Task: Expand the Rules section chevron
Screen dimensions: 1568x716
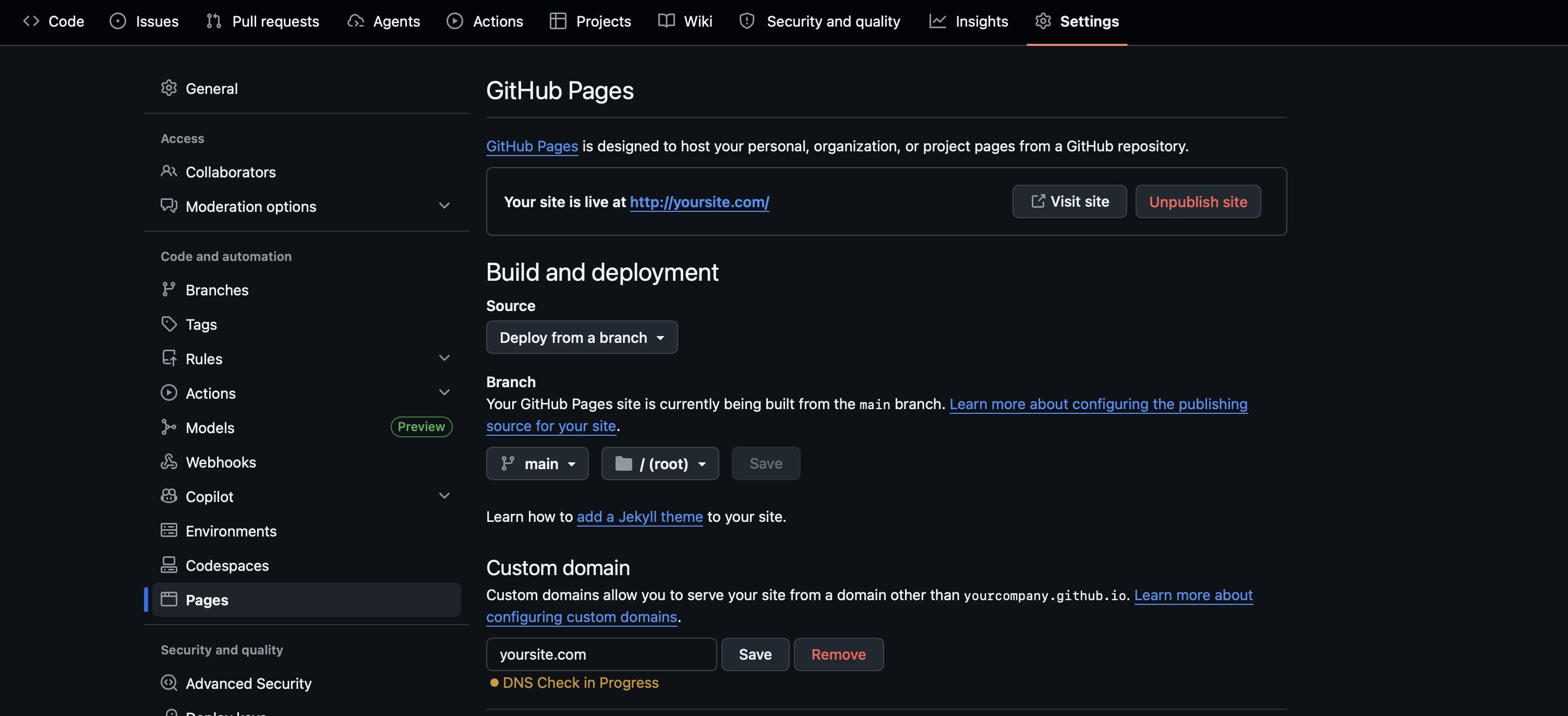Action: point(444,358)
